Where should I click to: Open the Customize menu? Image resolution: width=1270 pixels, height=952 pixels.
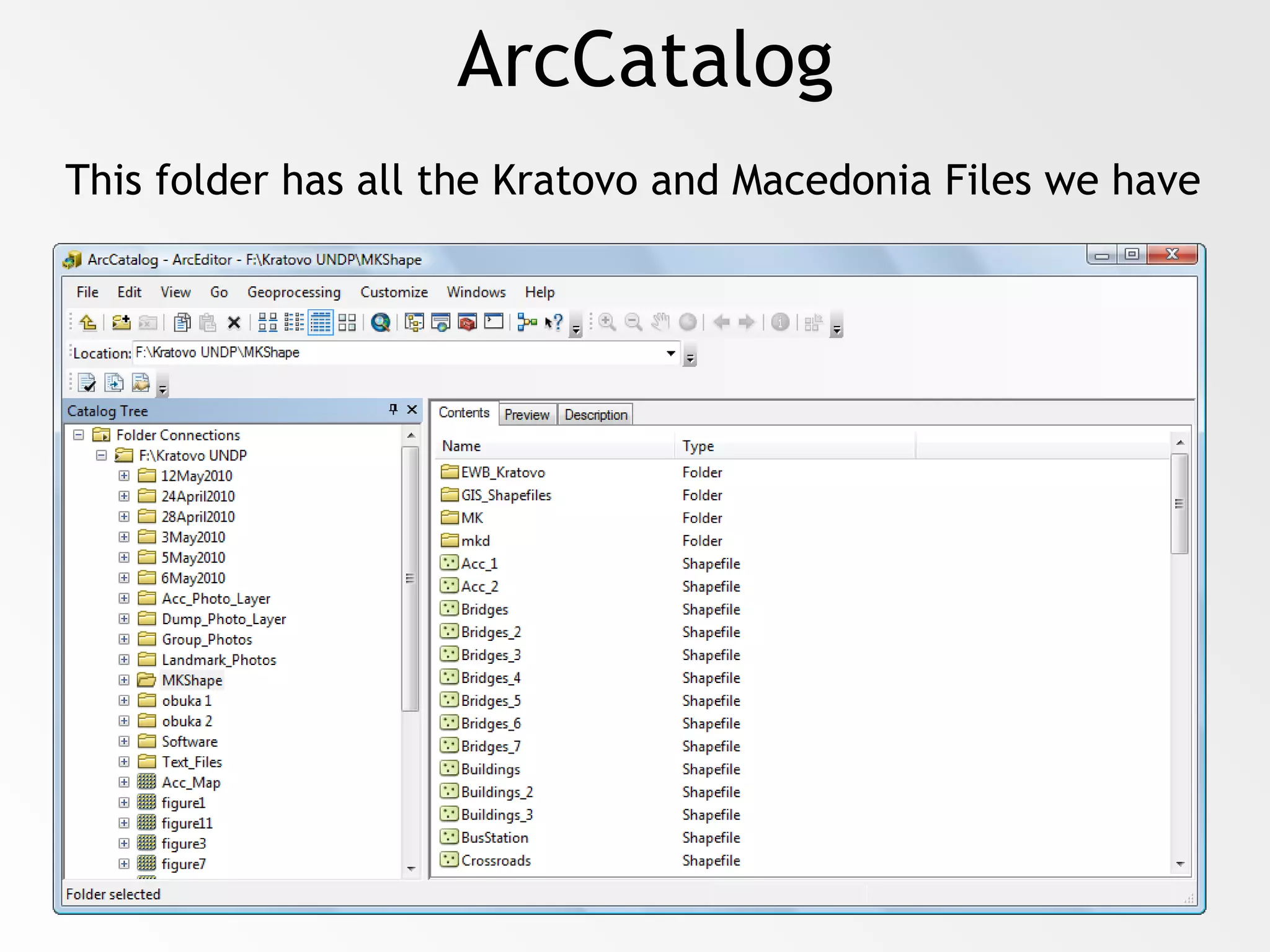394,292
